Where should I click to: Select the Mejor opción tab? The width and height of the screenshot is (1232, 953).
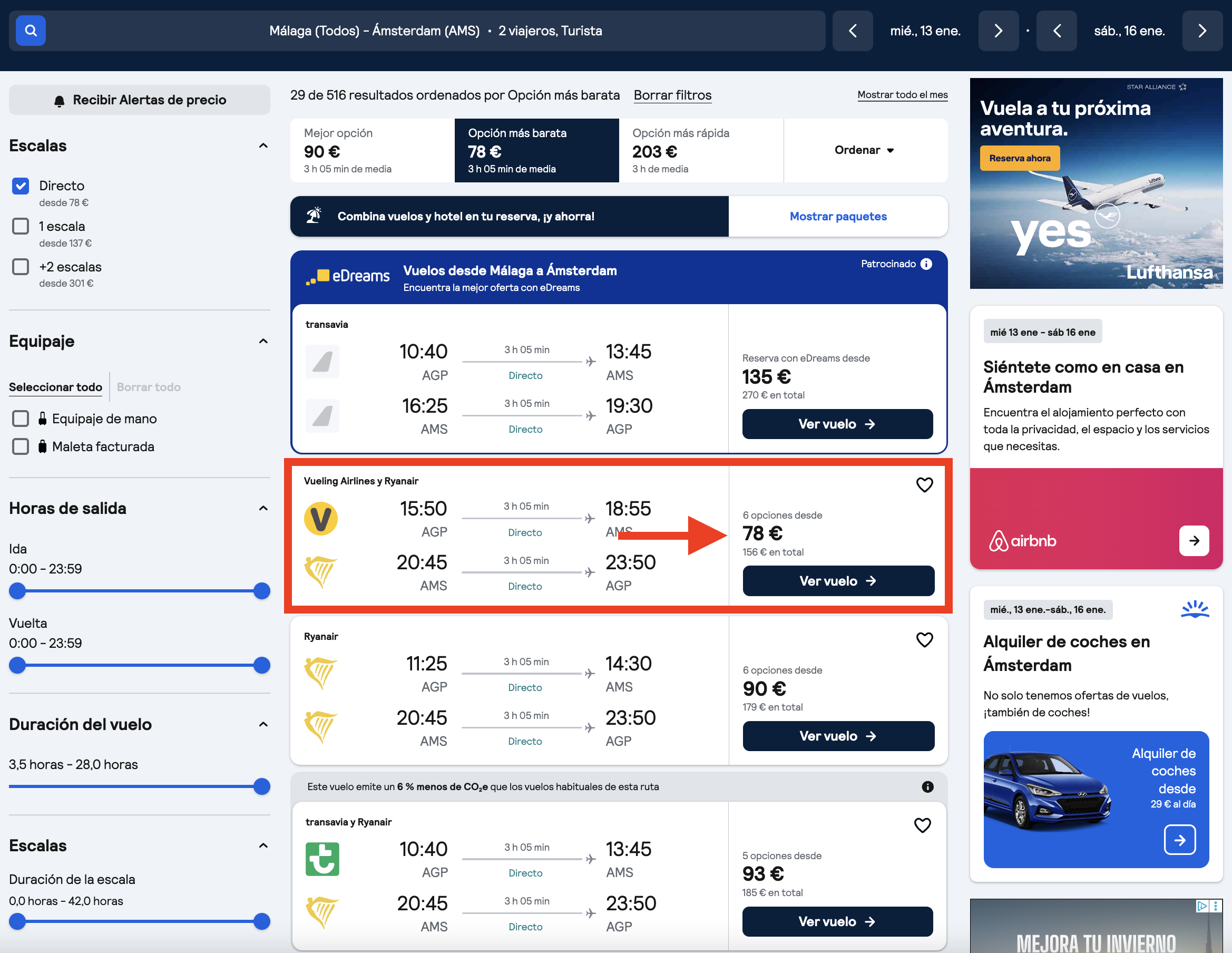(373, 150)
